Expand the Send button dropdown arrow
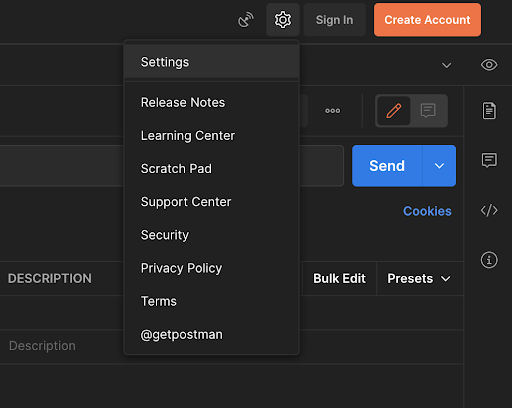 pos(439,166)
